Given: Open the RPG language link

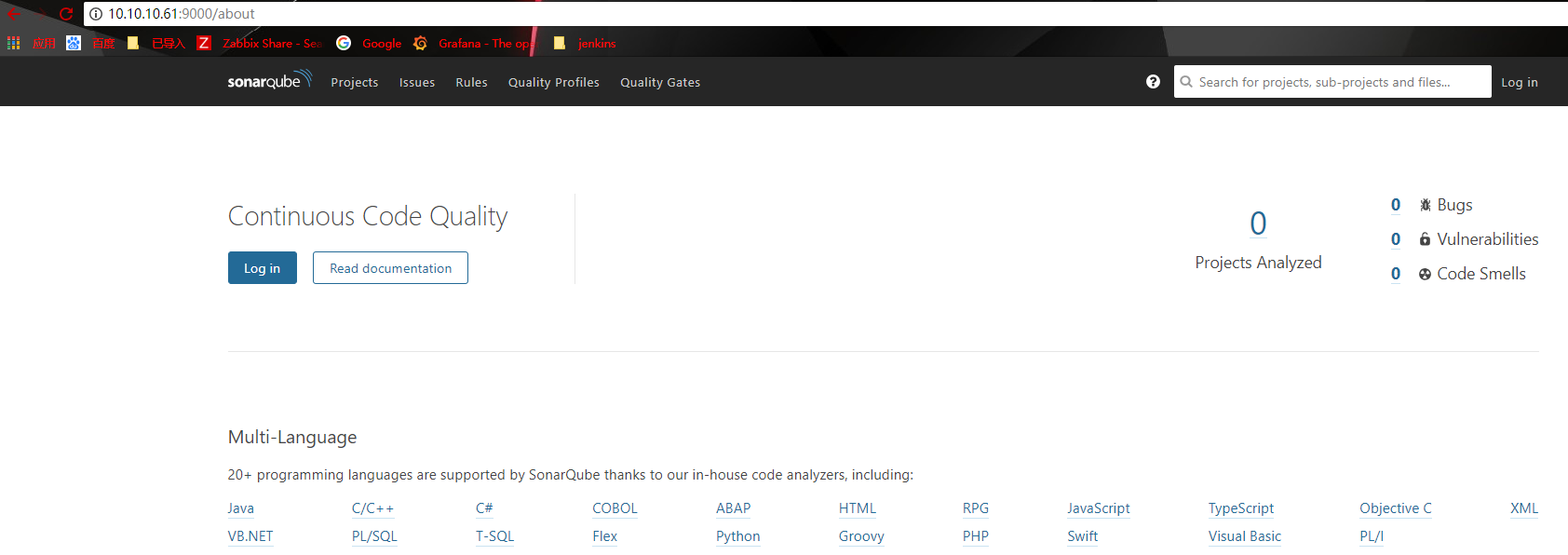Looking at the screenshot, I should [x=976, y=508].
